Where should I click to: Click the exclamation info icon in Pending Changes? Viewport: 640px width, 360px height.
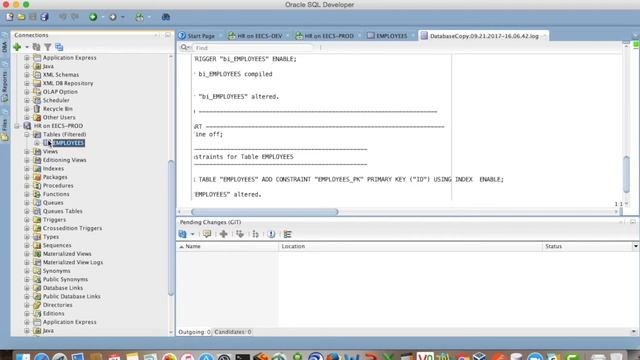coord(271,234)
